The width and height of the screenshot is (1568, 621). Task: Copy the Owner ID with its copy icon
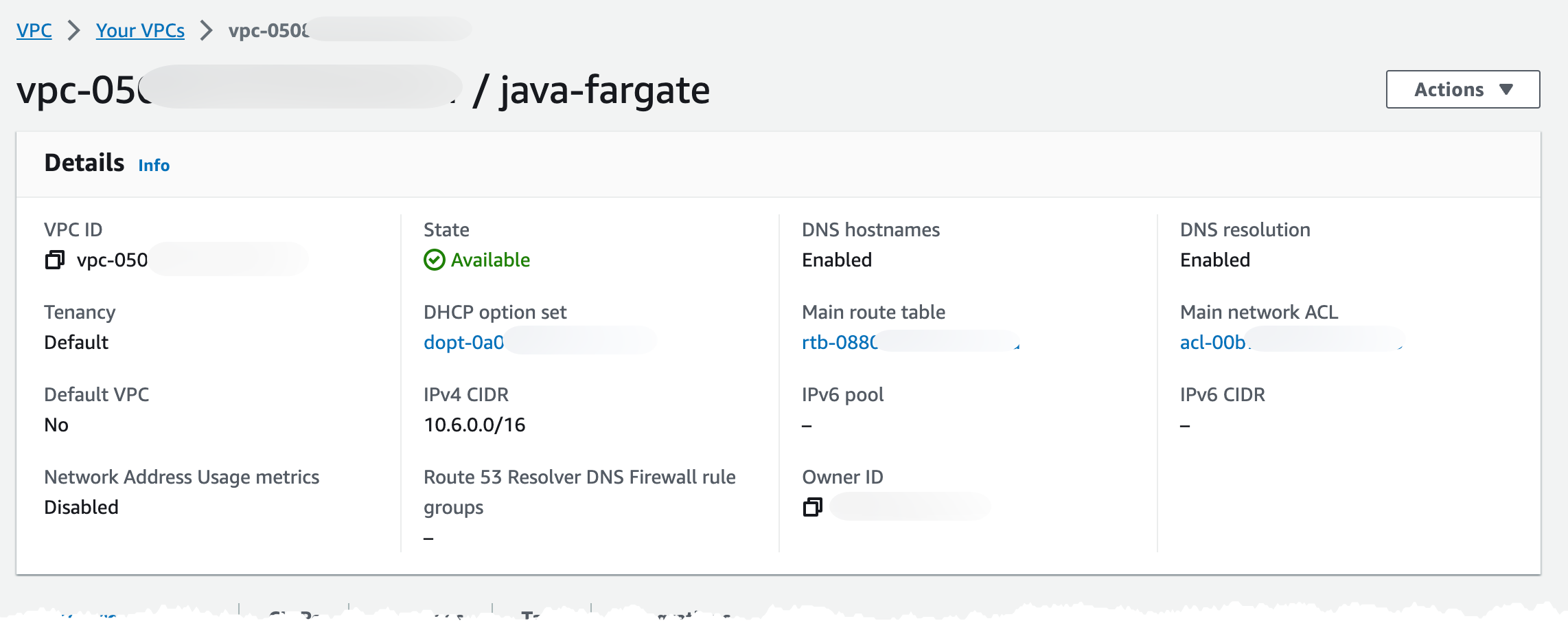point(812,507)
